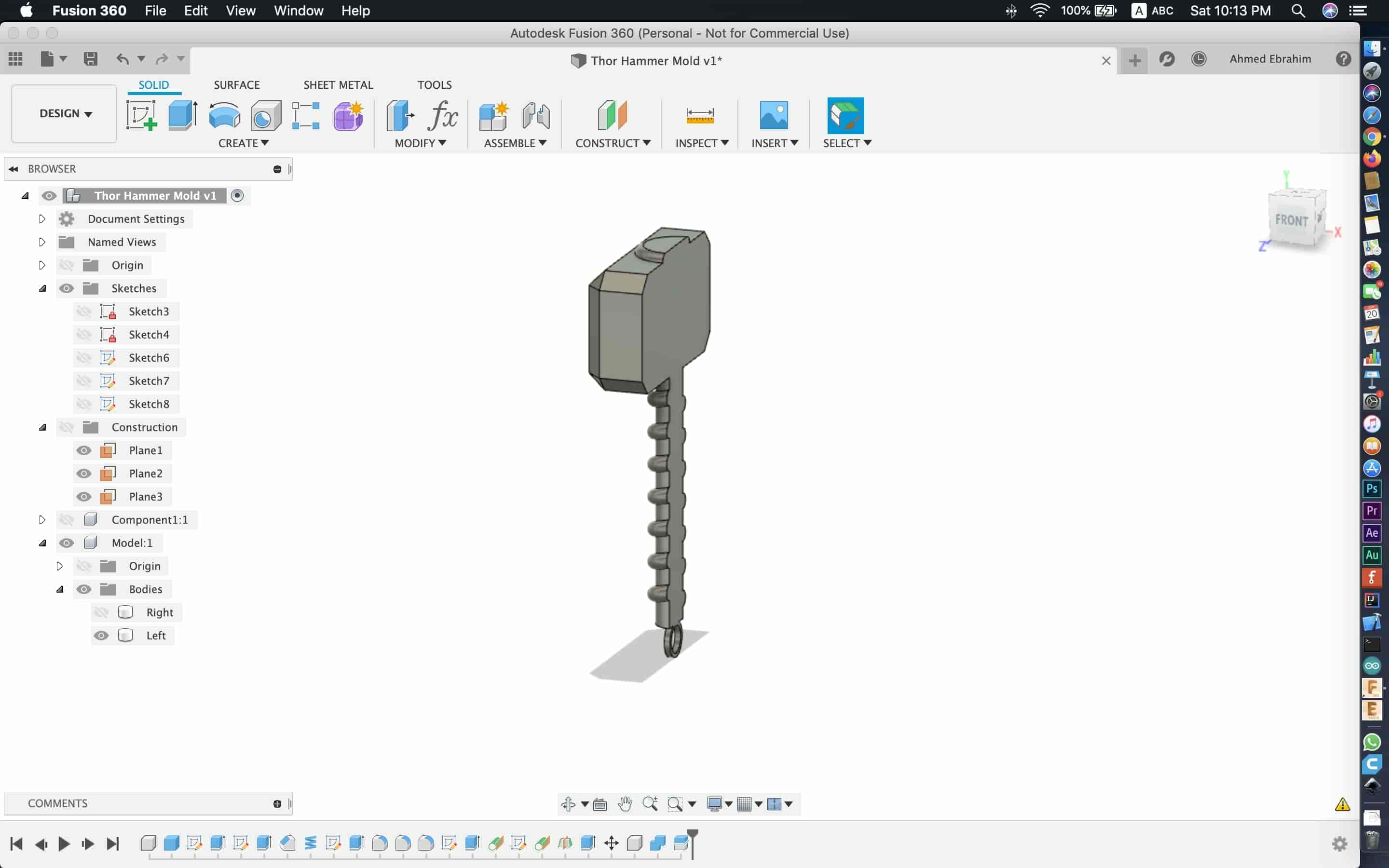The width and height of the screenshot is (1389, 868).
Task: Toggle visibility of Sketch3
Action: [x=84, y=311]
